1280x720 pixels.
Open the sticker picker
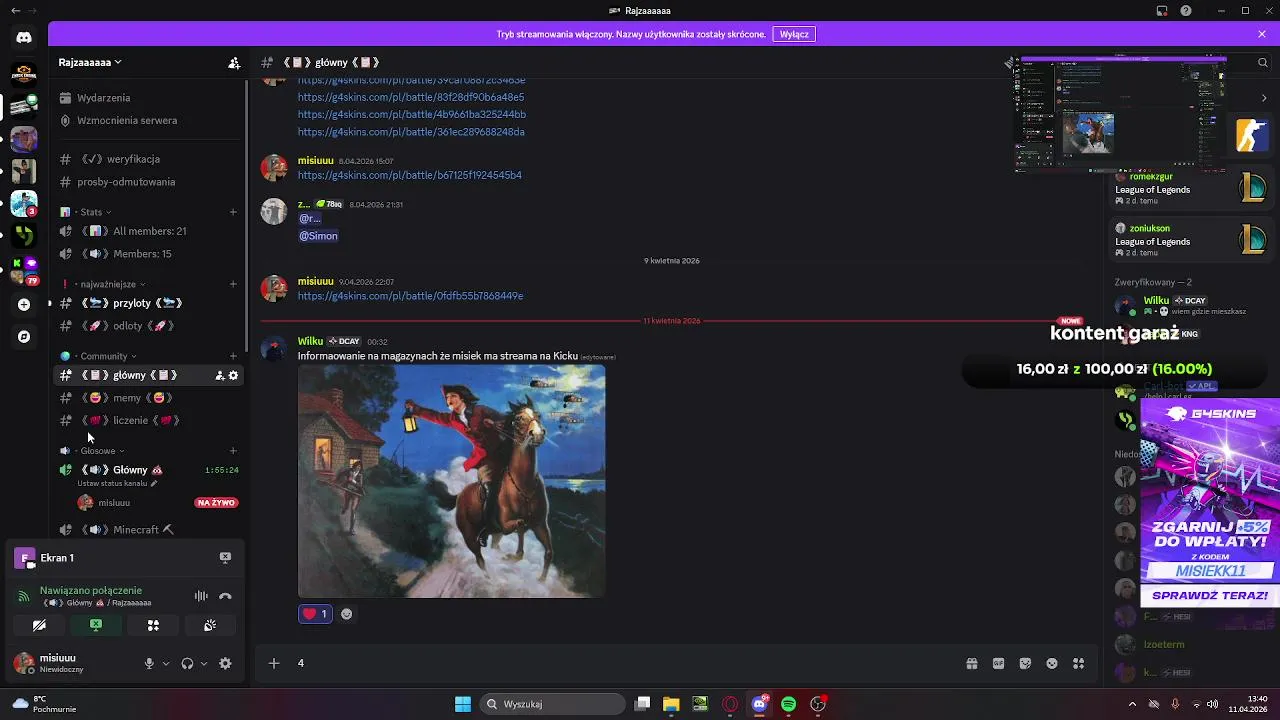(x=1025, y=663)
